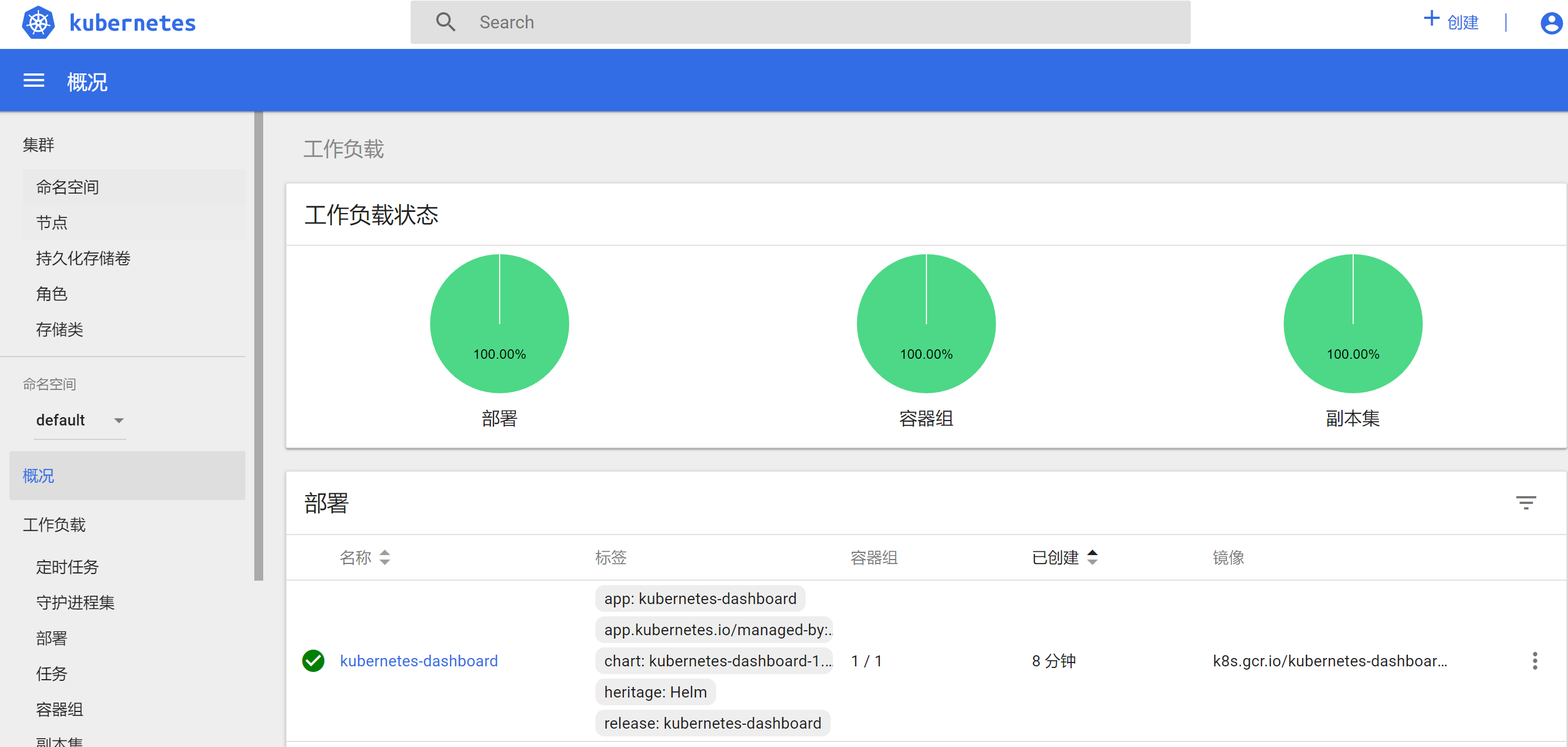Go to Persistent Volumes sidebar item

tap(83, 259)
